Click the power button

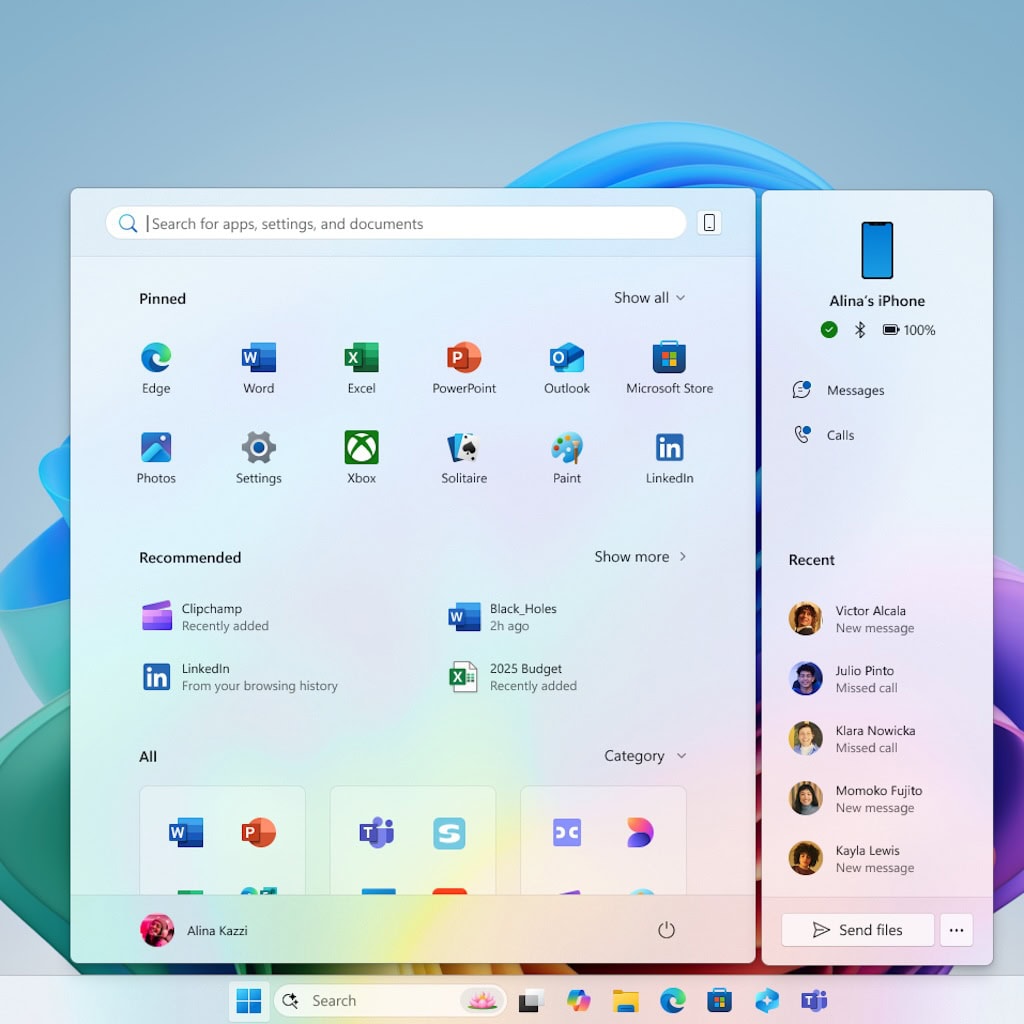tap(666, 930)
